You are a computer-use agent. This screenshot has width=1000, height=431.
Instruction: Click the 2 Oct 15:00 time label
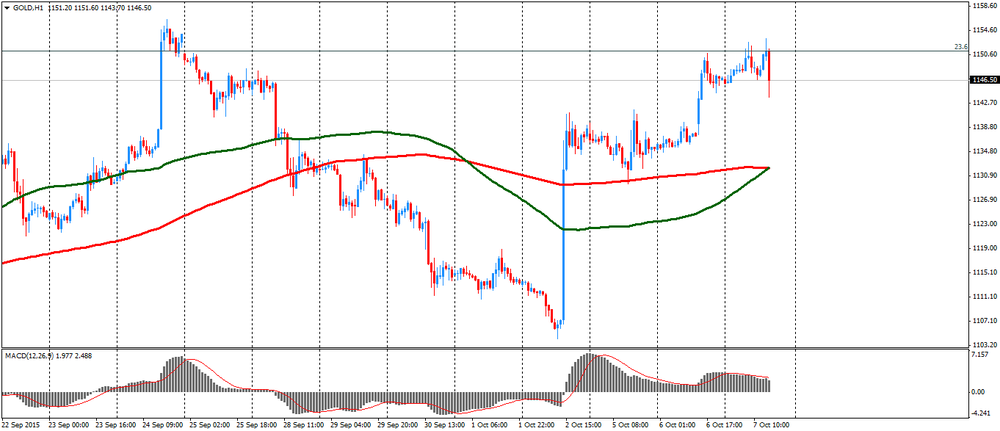coord(583,423)
